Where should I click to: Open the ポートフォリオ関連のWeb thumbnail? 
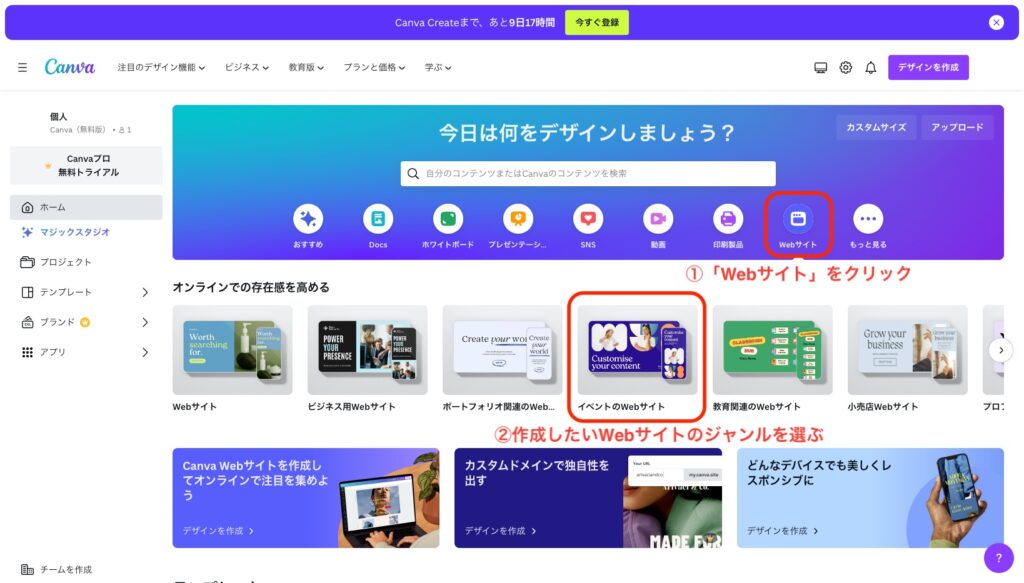[x=502, y=350]
